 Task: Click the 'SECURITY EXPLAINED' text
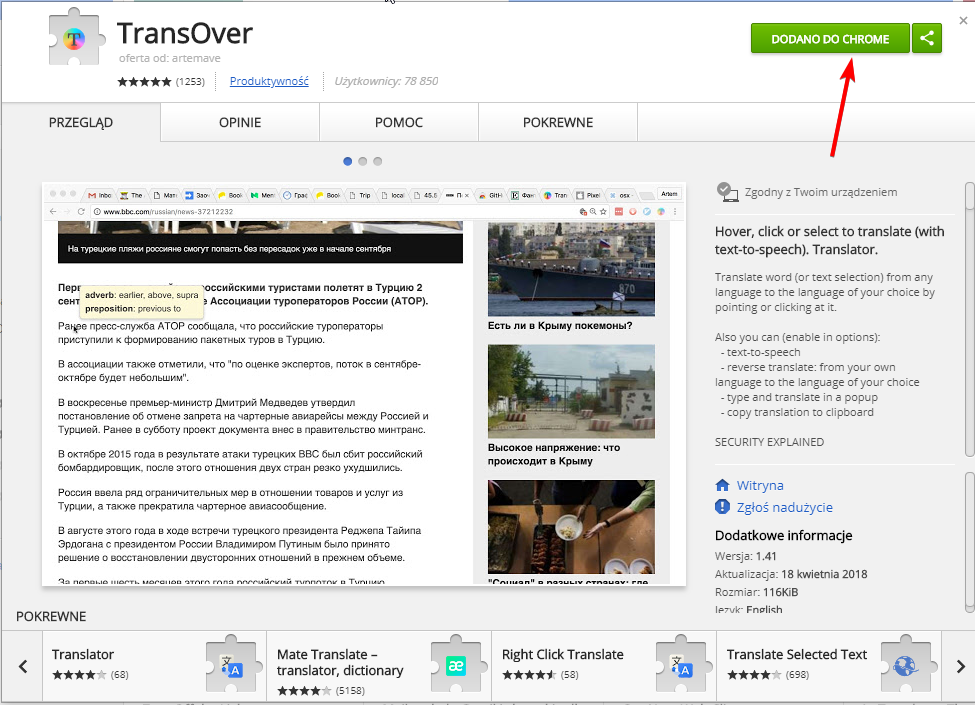[769, 442]
